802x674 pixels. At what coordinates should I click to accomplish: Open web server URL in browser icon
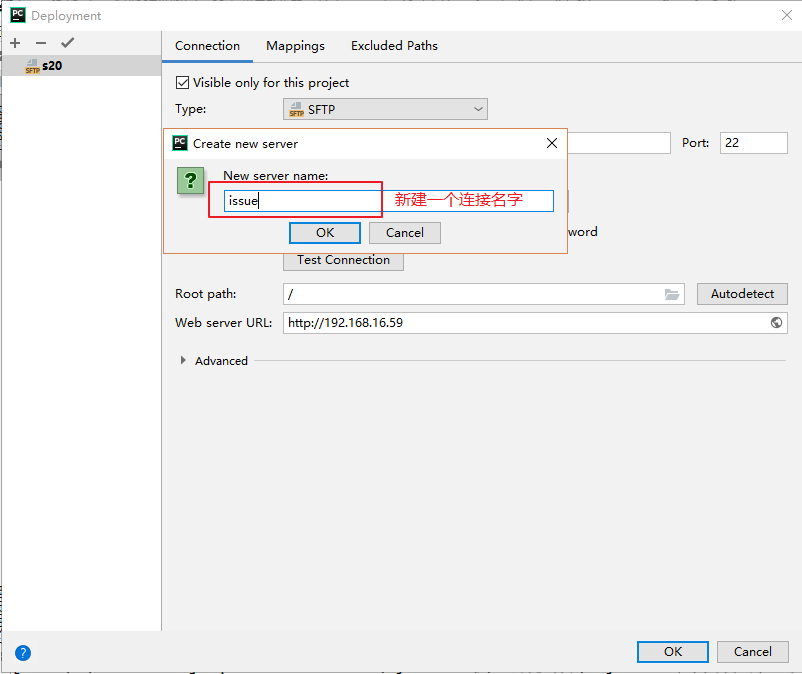point(776,323)
